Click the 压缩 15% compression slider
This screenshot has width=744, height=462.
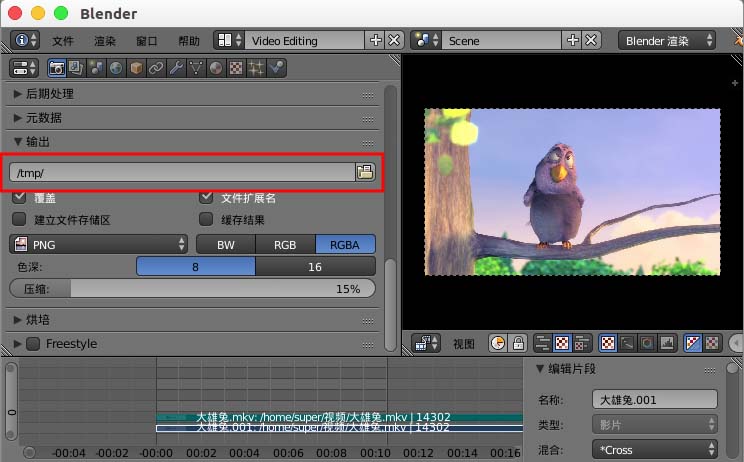(x=192, y=288)
